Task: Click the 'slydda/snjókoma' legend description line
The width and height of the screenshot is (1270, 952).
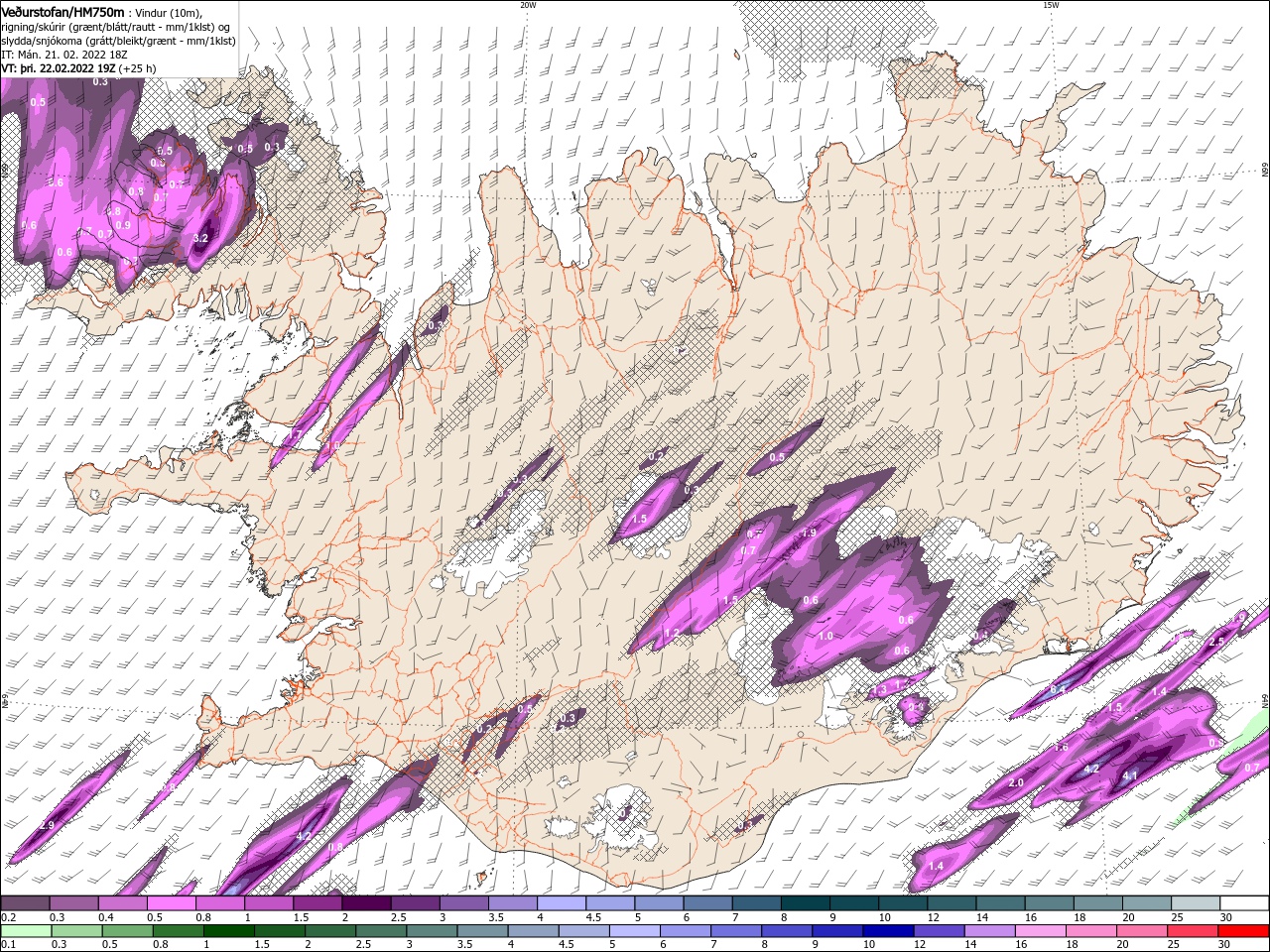Action: pyautogui.click(x=116, y=41)
